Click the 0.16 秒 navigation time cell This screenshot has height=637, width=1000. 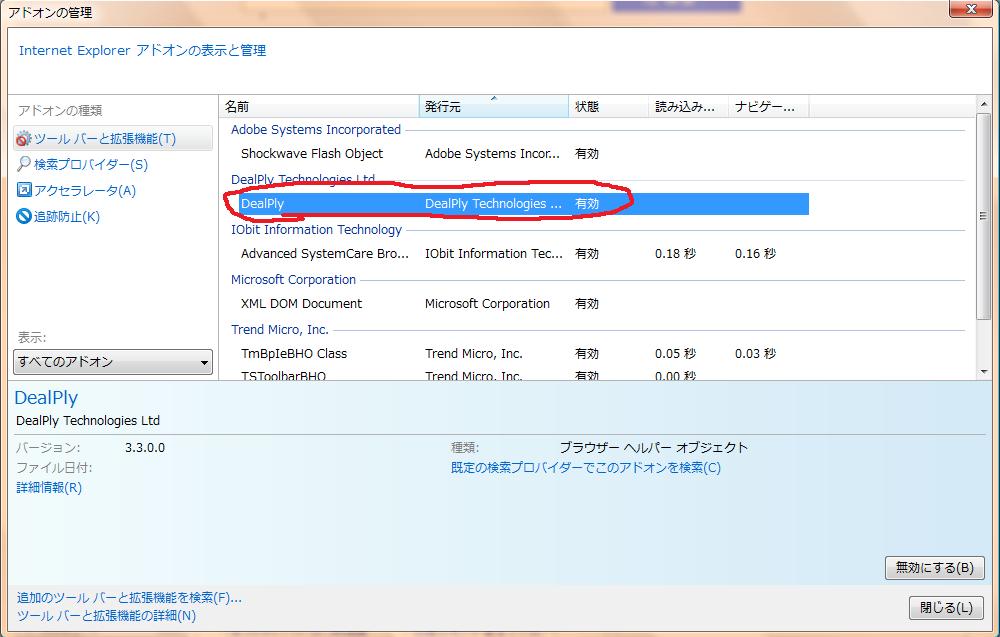coord(755,254)
